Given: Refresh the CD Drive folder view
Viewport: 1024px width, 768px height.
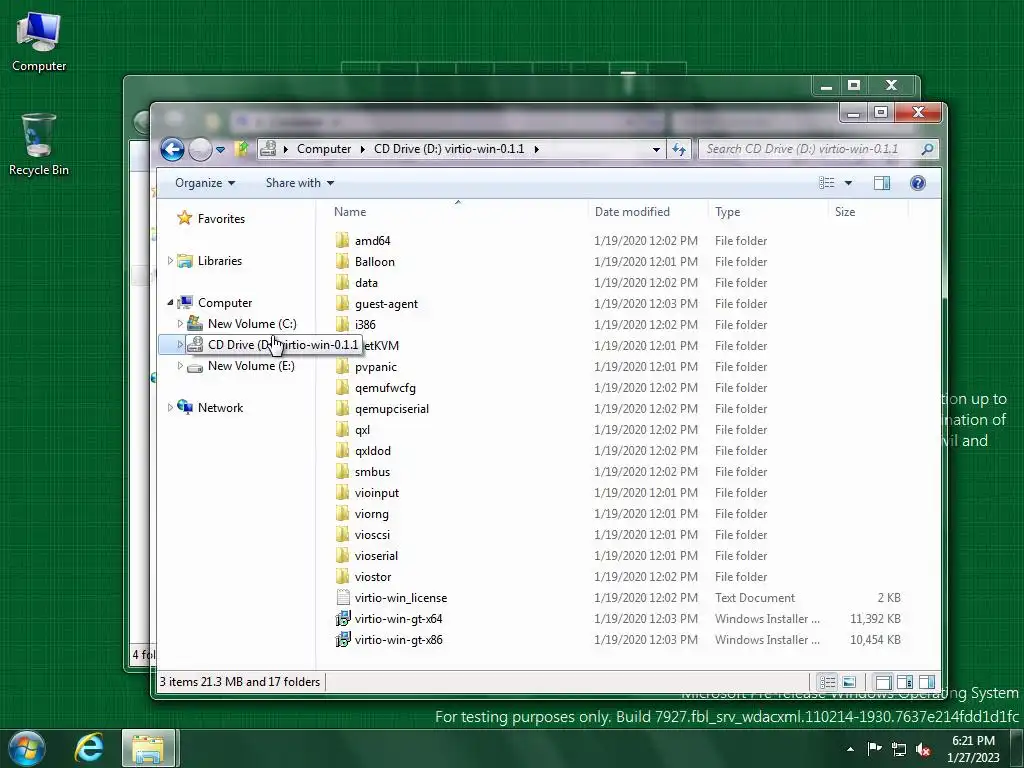Looking at the screenshot, I should pyautogui.click(x=679, y=150).
